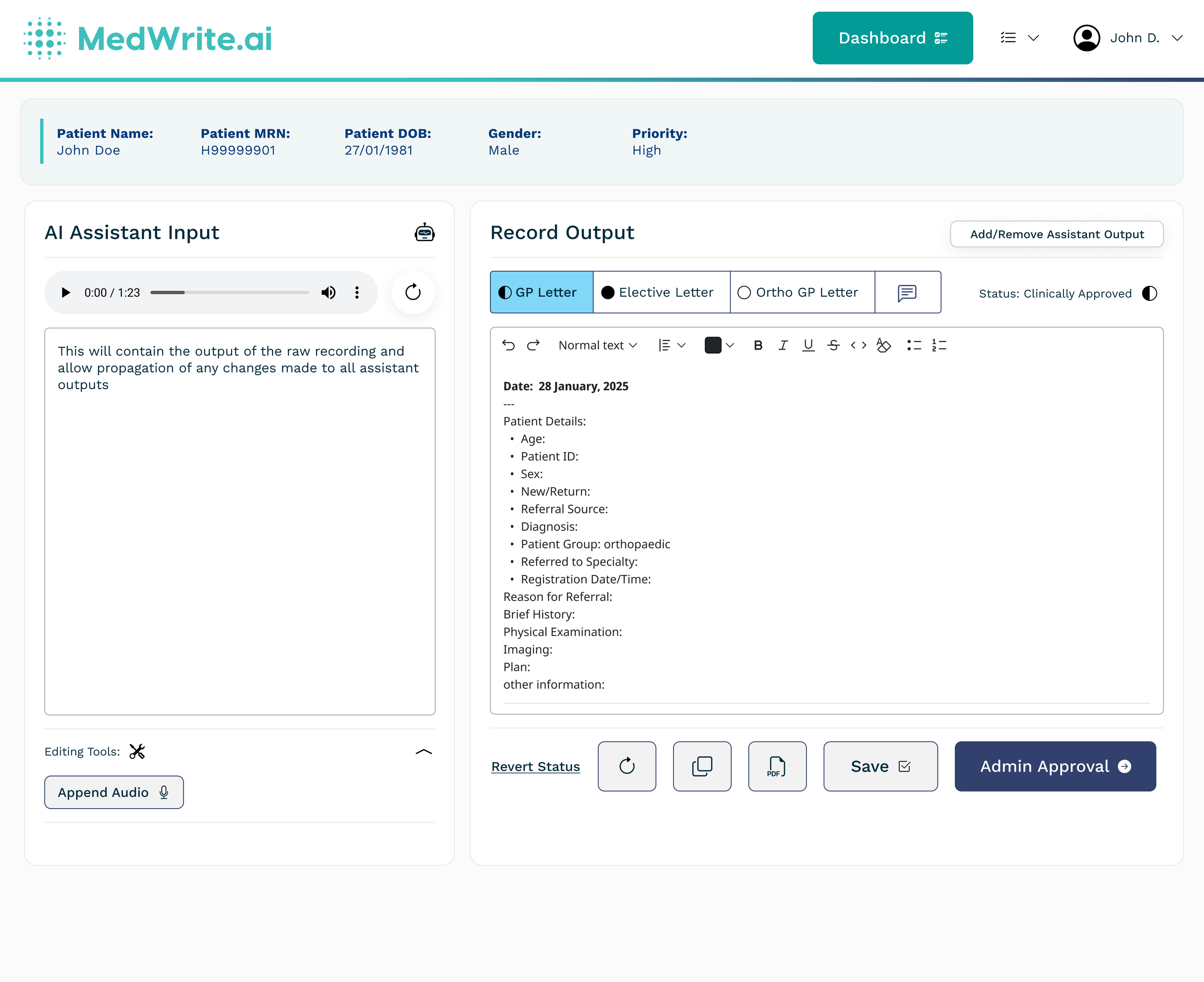Select the Ortho GP Letter radio indicator
Screen dimensions: 1204x982
[x=744, y=293]
